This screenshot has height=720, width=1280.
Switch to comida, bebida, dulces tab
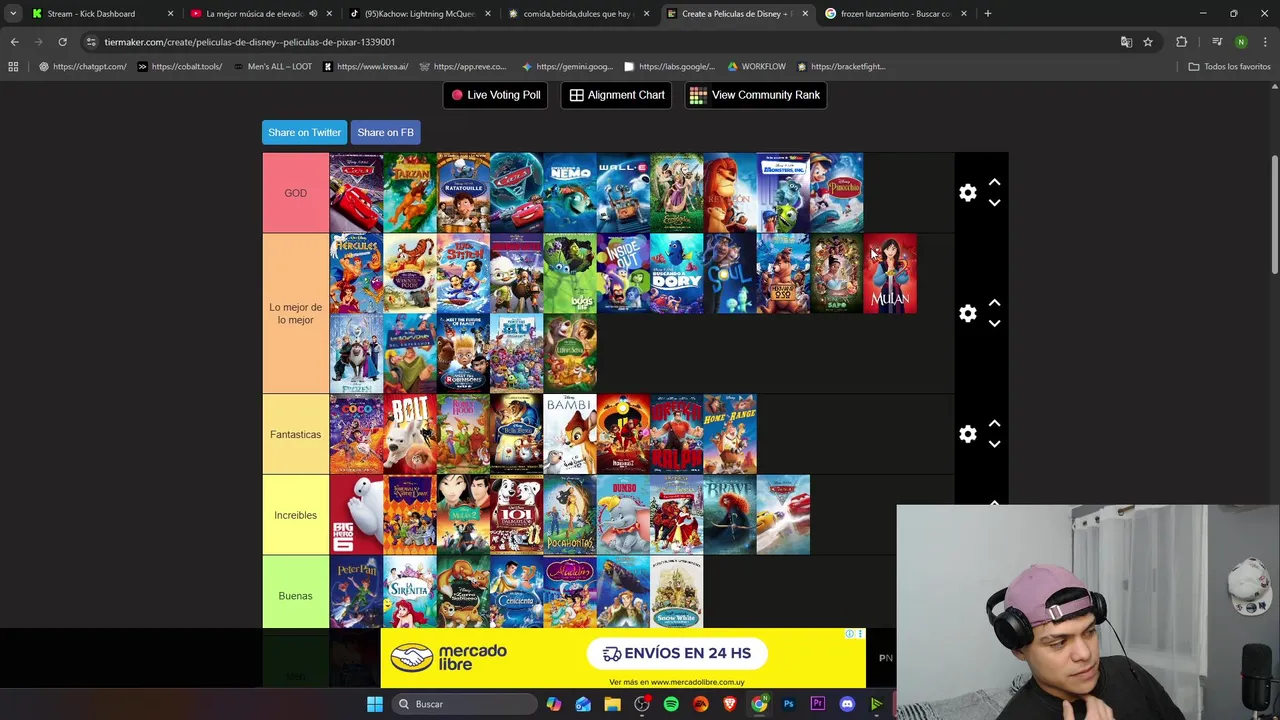[578, 14]
